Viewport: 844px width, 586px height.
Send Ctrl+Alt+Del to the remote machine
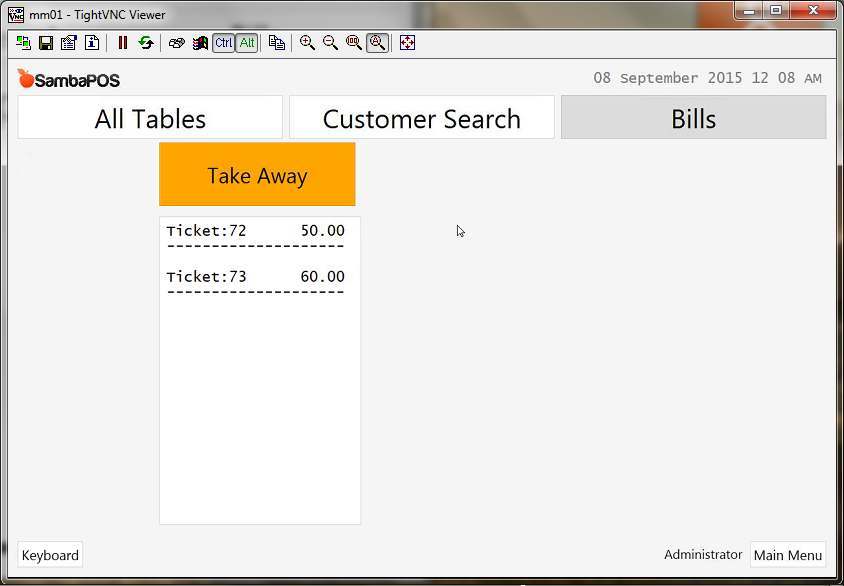coord(177,43)
